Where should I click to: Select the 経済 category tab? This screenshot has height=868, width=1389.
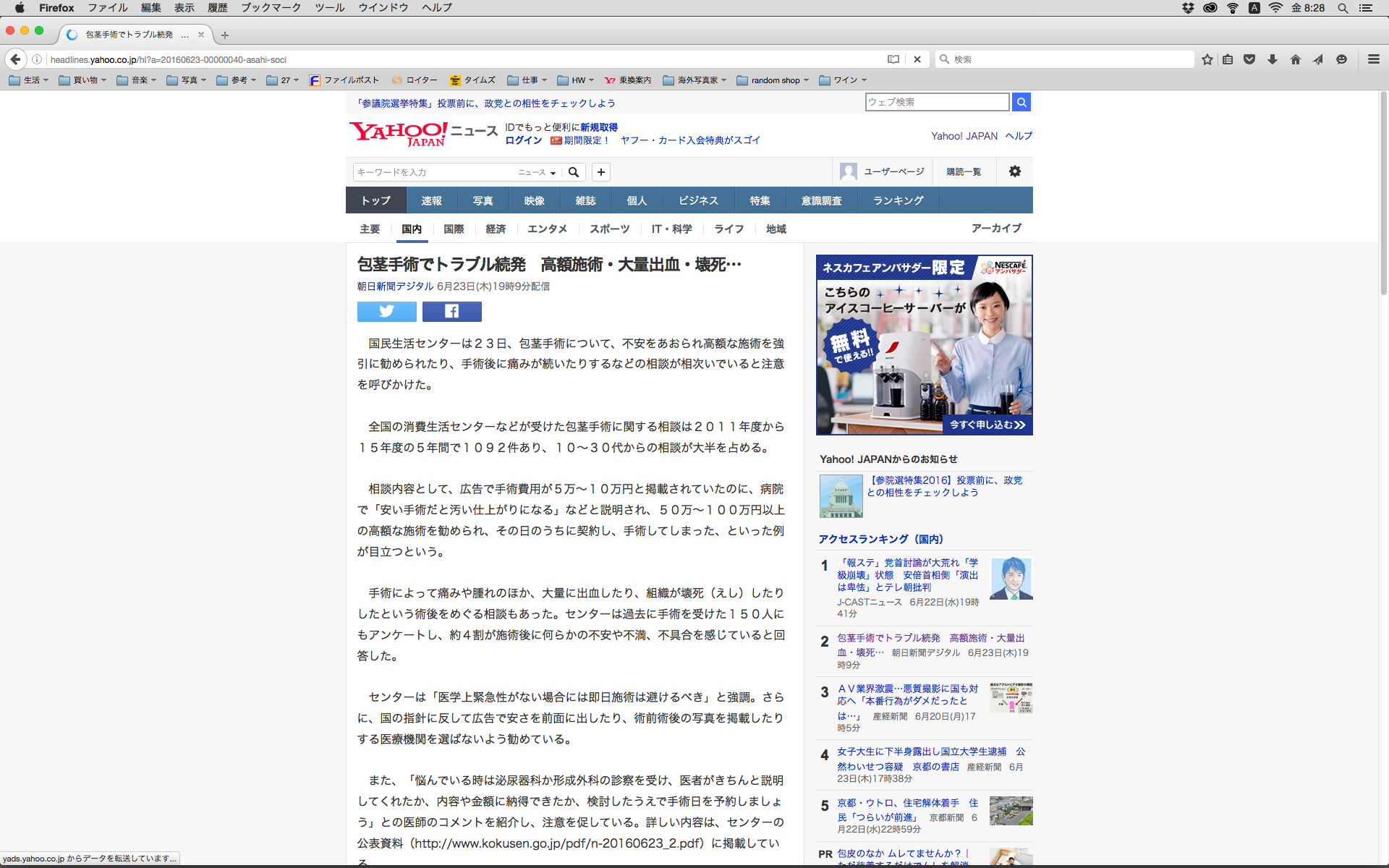pyautogui.click(x=496, y=229)
